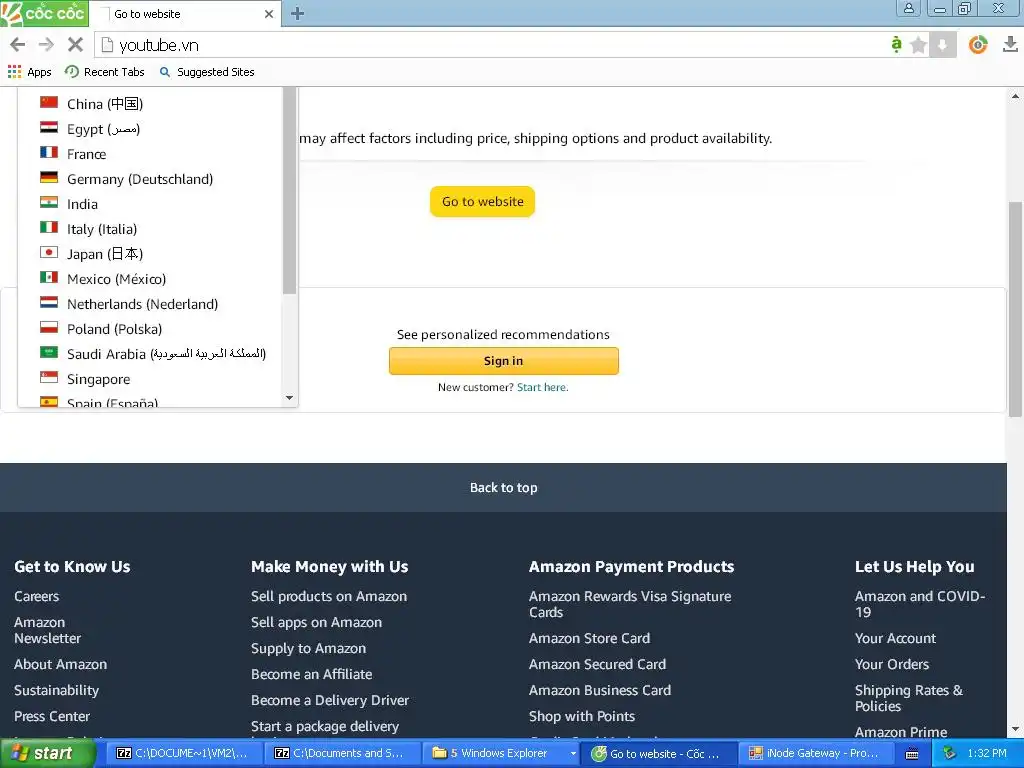Open a new tab with plus icon
This screenshot has width=1024, height=768.
pos(297,13)
